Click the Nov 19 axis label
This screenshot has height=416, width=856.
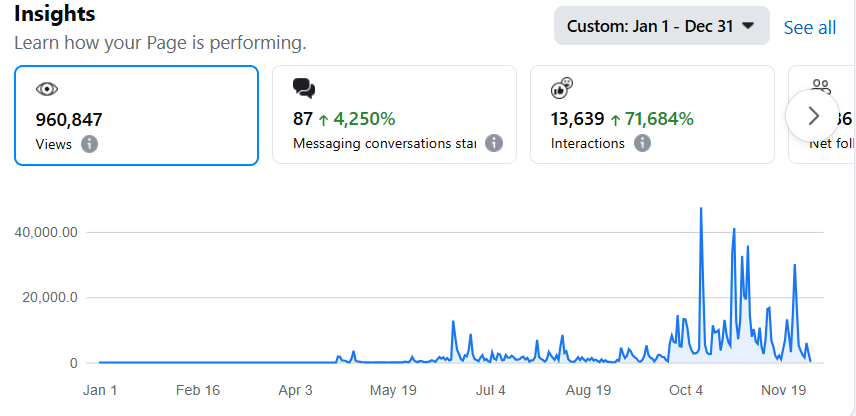[784, 390]
